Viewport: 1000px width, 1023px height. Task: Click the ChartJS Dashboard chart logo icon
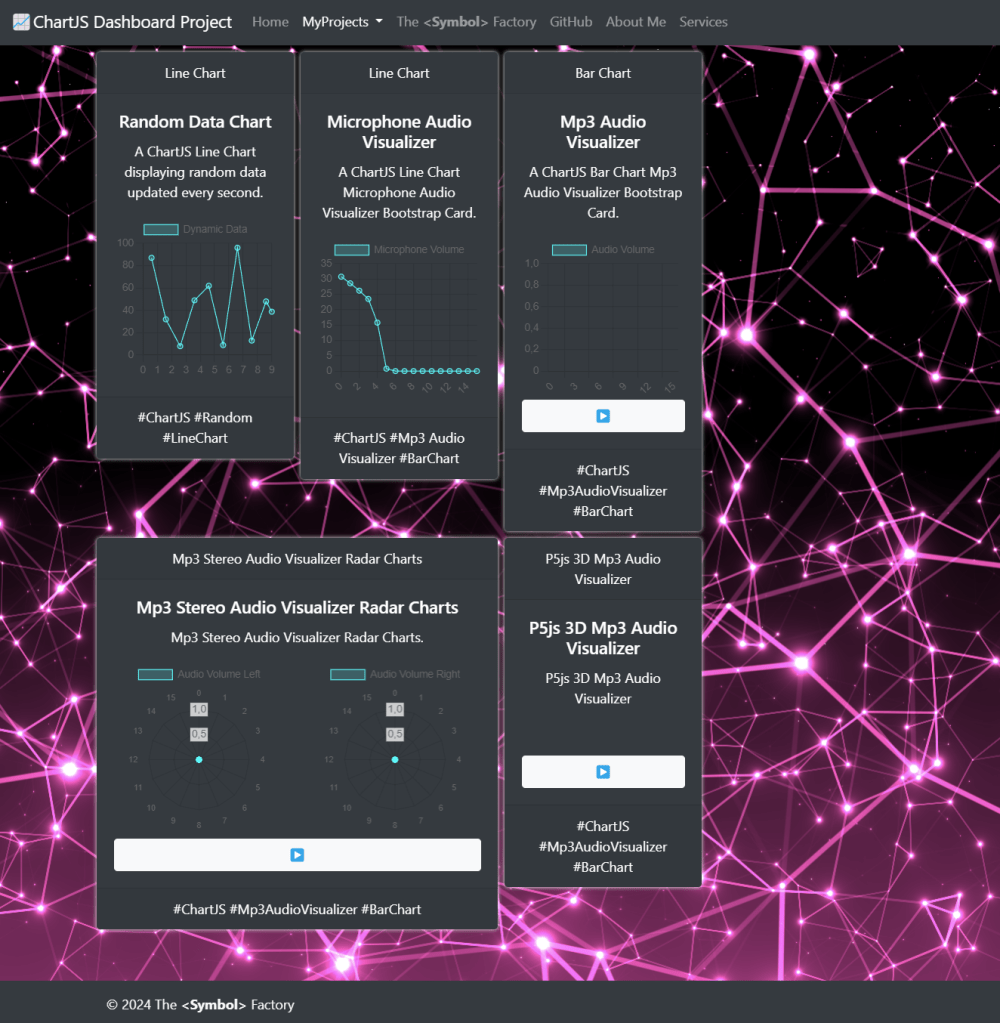pos(21,22)
